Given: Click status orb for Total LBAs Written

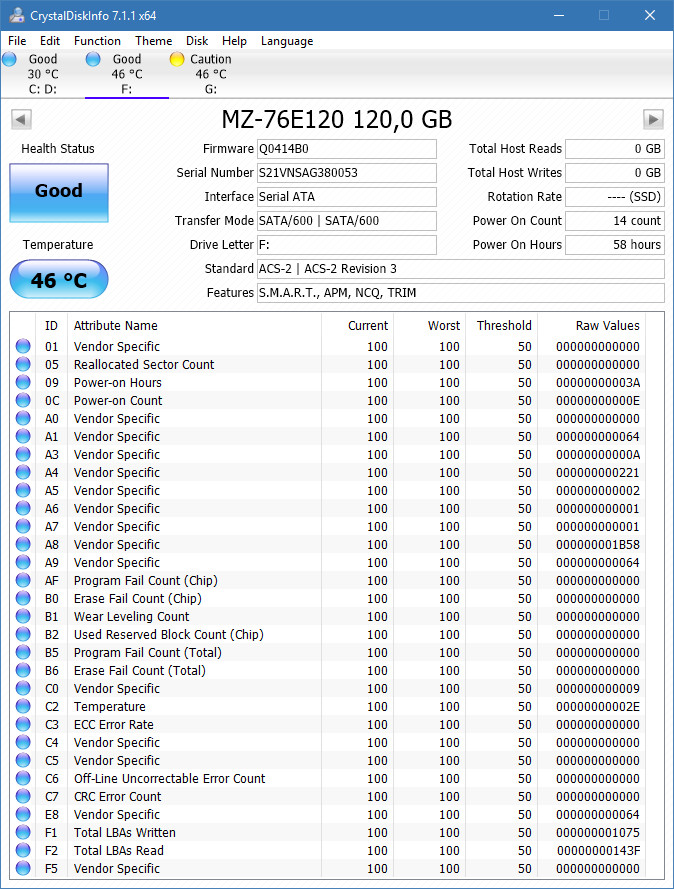Looking at the screenshot, I should coord(23,832).
